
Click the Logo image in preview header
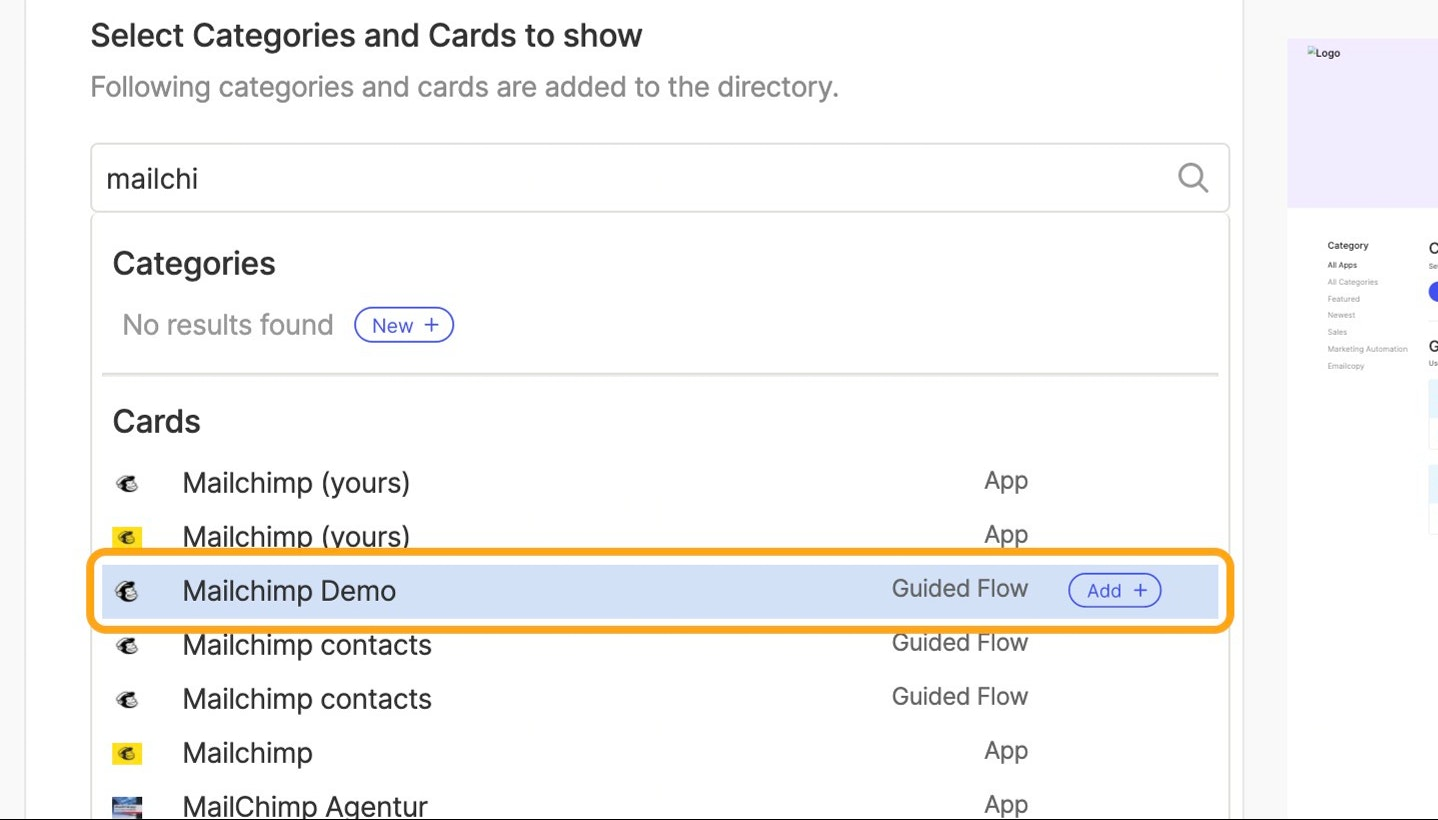click(1323, 53)
